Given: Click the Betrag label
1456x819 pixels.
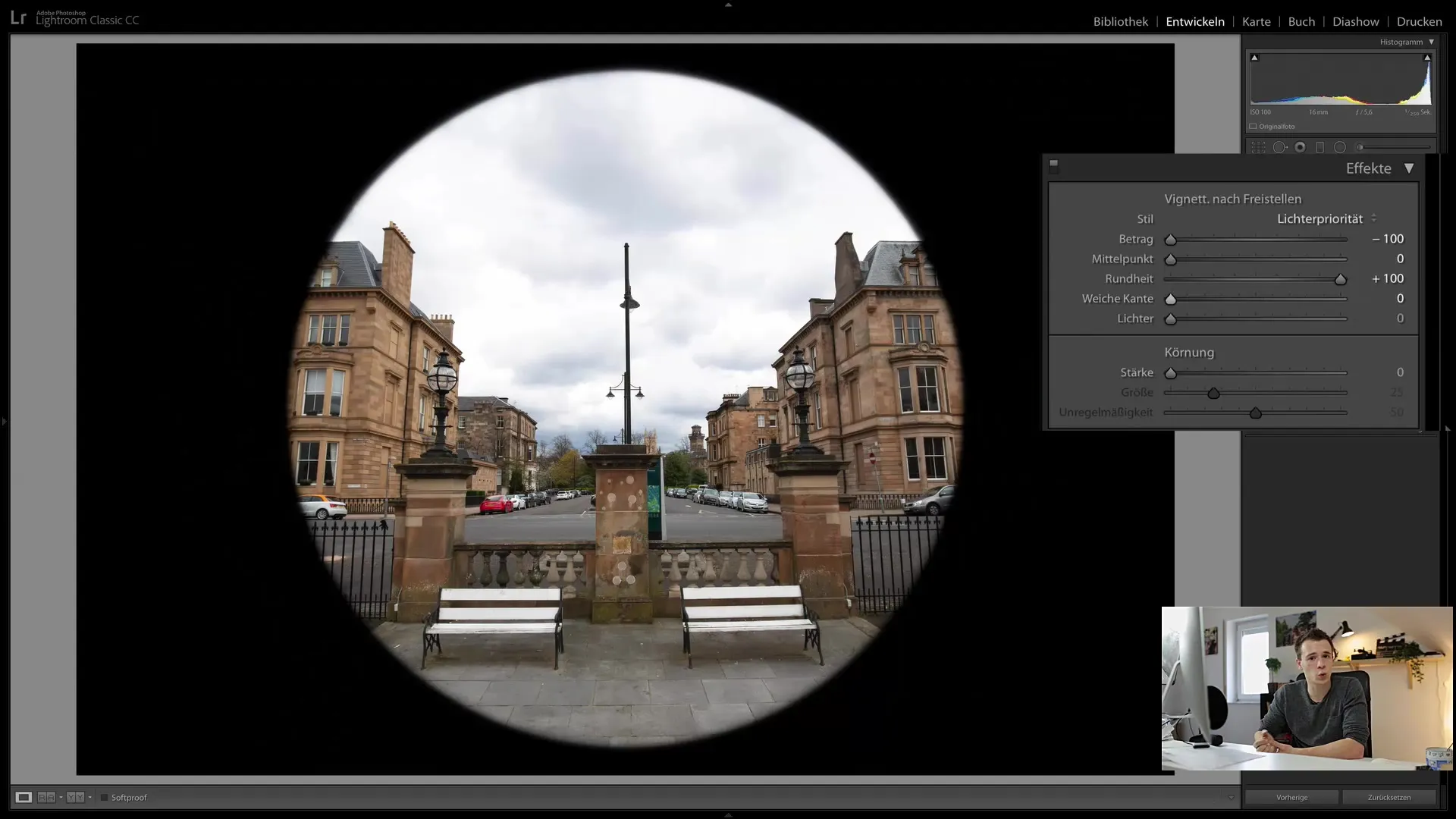Looking at the screenshot, I should (x=1135, y=239).
